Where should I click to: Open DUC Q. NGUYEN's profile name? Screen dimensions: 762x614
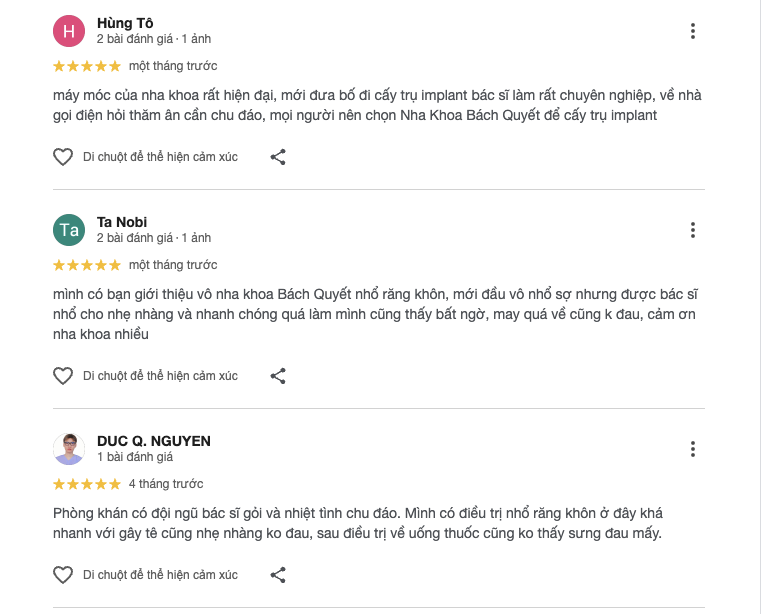click(154, 441)
